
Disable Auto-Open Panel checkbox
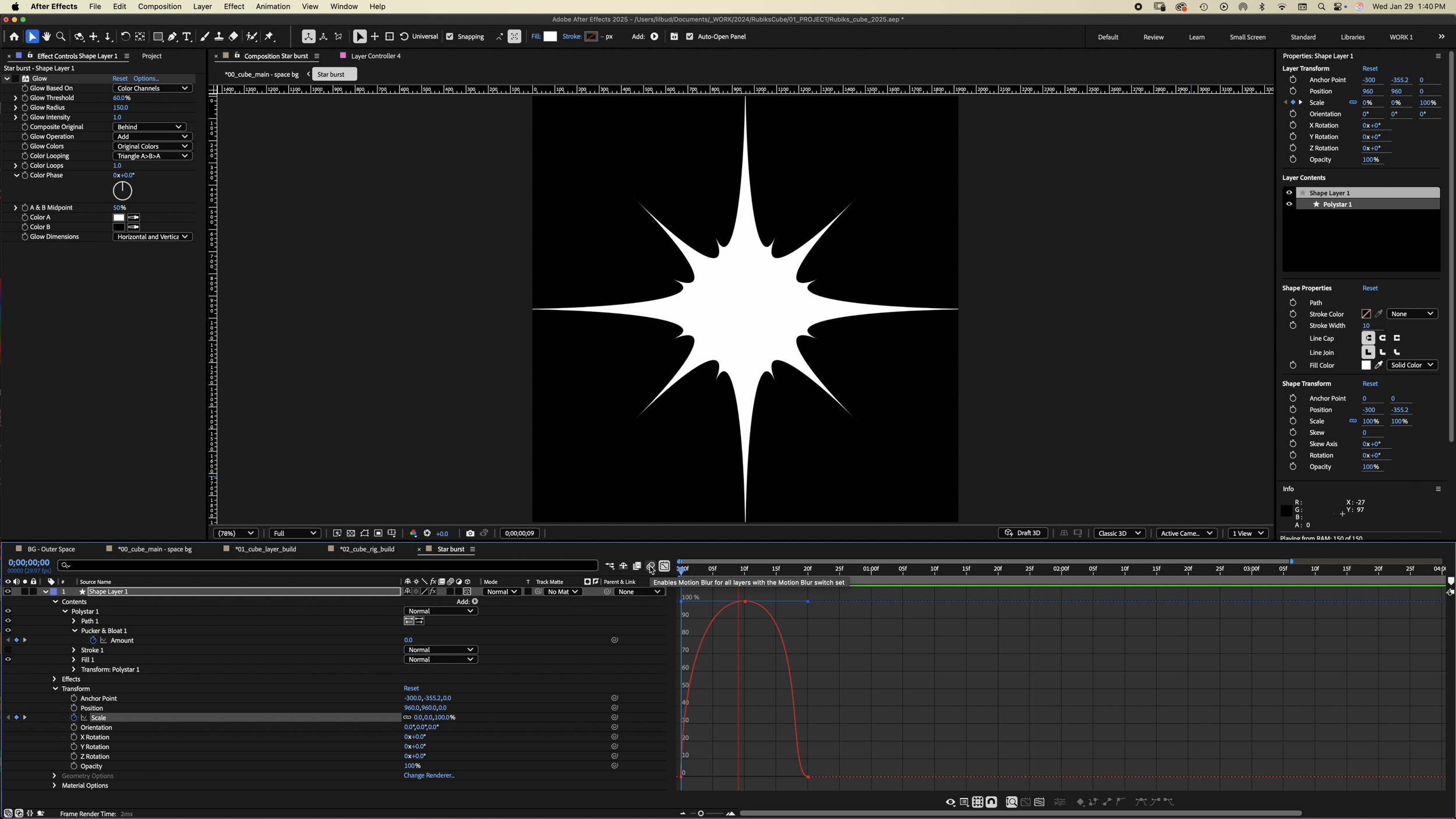coord(690,37)
